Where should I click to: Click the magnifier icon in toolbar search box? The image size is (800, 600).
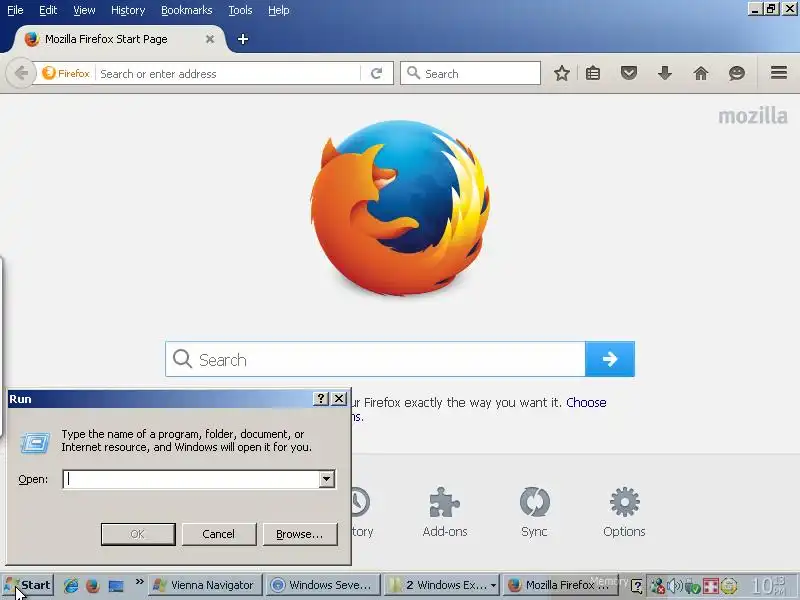tap(413, 73)
